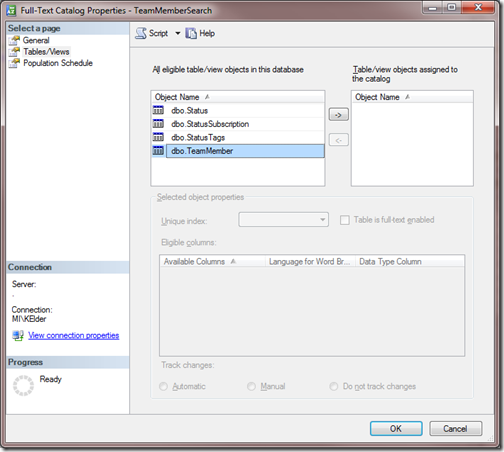Click the dbo.StatusTags table icon
The image size is (504, 452).
pos(158,137)
